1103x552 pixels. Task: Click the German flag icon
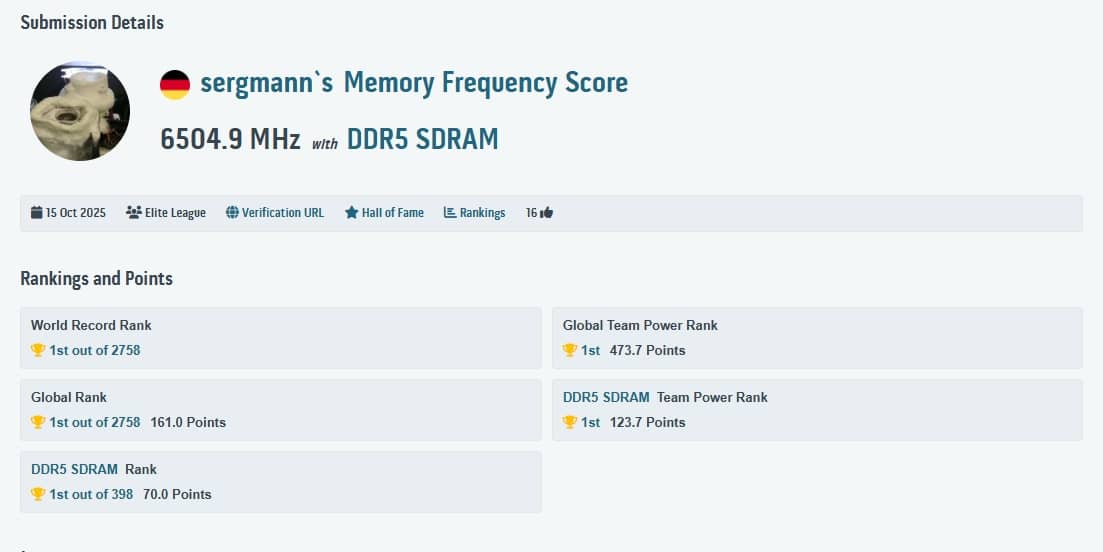(x=175, y=84)
